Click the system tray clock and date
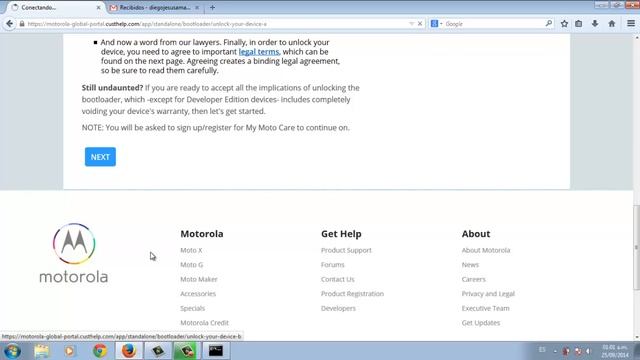 pos(615,351)
